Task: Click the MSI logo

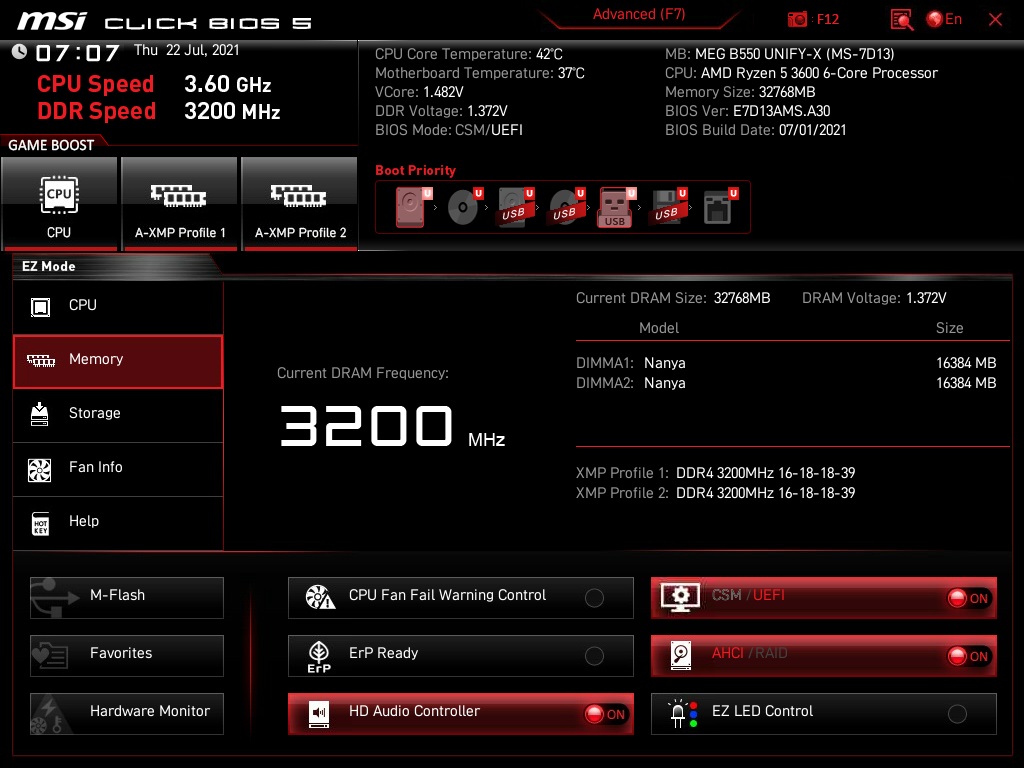Action: 52,21
